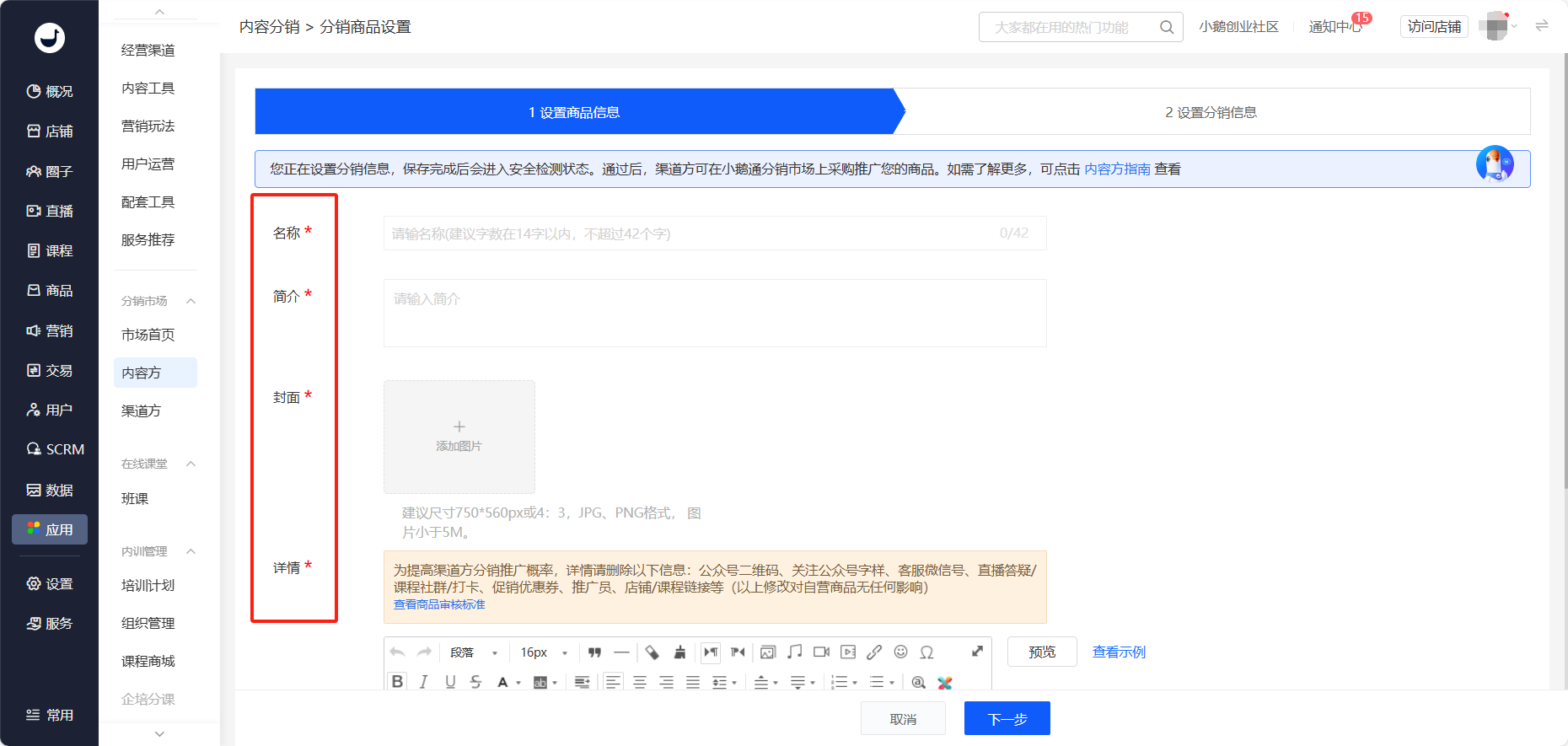Center align the text
The image size is (1568, 746).
point(640,682)
